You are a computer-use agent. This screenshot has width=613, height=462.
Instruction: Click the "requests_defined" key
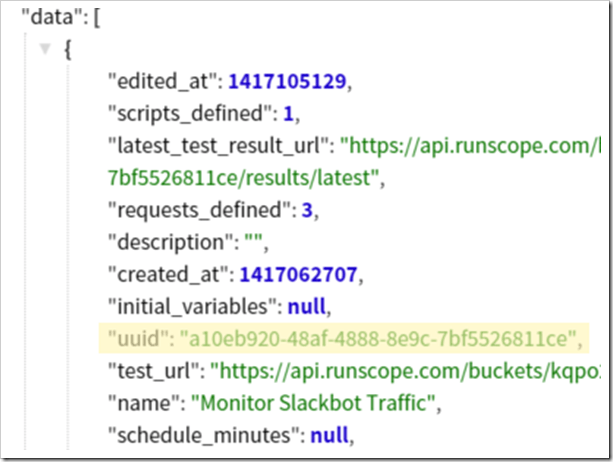tap(199, 210)
